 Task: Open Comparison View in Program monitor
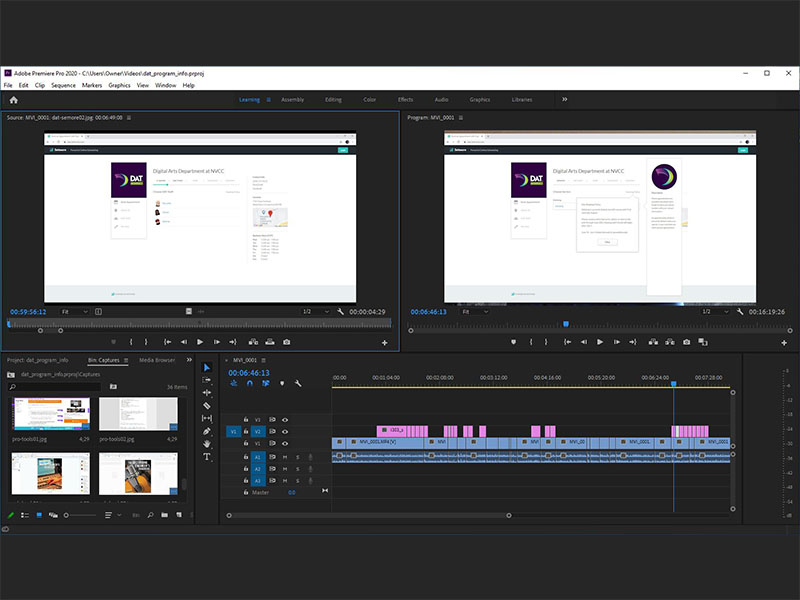click(703, 342)
